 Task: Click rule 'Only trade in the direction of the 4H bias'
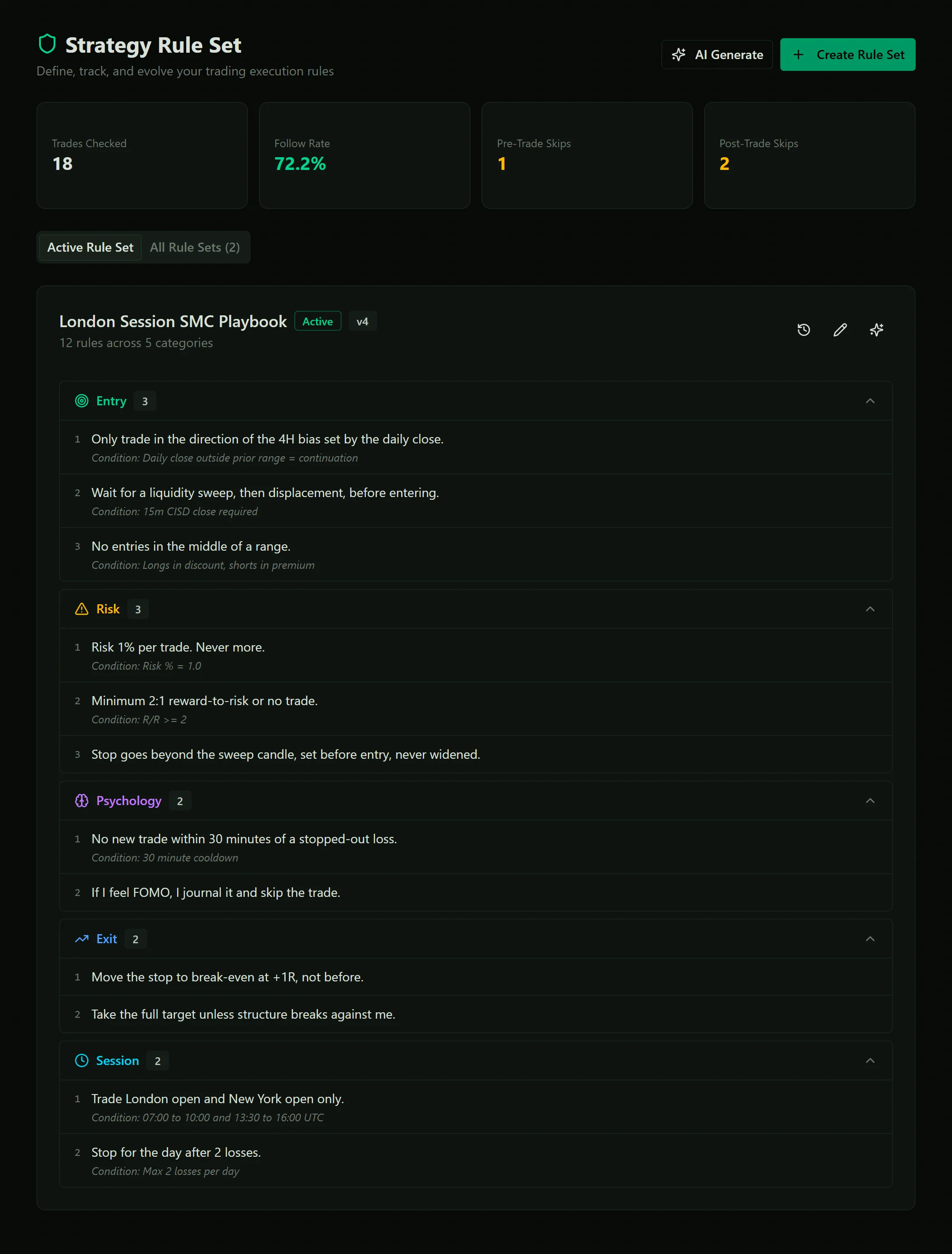pyautogui.click(x=476, y=447)
